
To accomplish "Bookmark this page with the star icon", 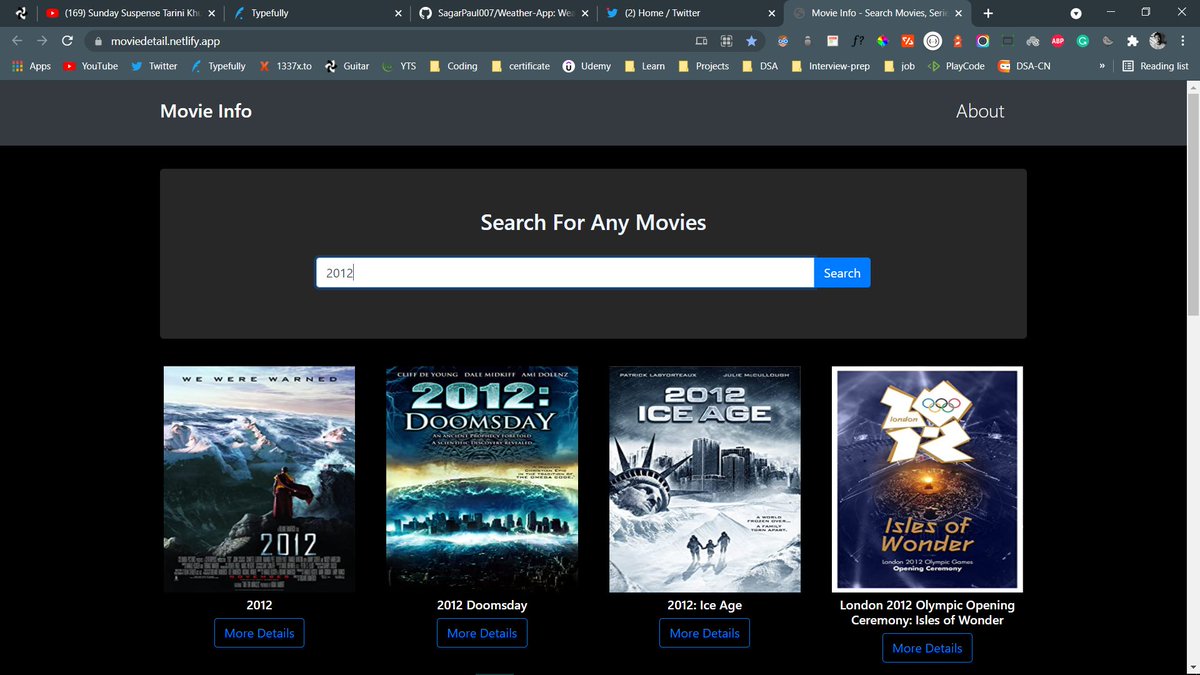I will pos(751,41).
